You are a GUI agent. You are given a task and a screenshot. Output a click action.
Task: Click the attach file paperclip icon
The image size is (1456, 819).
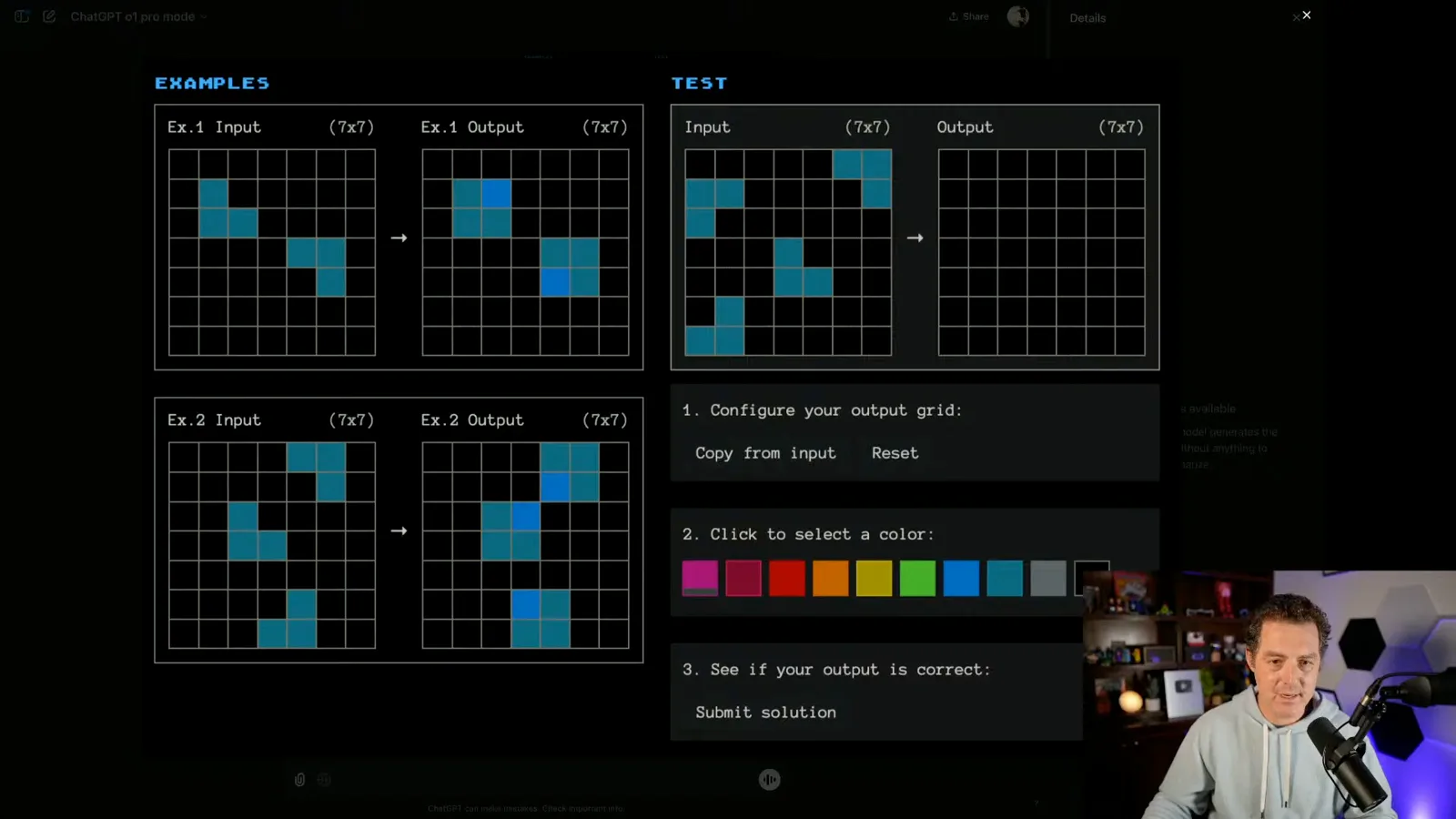tap(299, 780)
